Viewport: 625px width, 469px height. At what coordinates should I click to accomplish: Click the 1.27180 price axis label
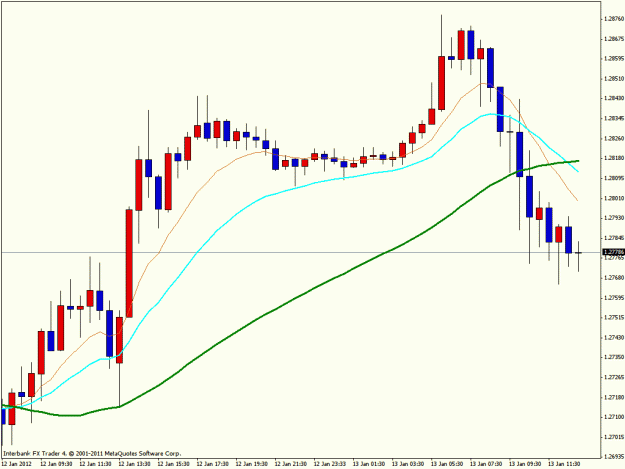tap(614, 397)
